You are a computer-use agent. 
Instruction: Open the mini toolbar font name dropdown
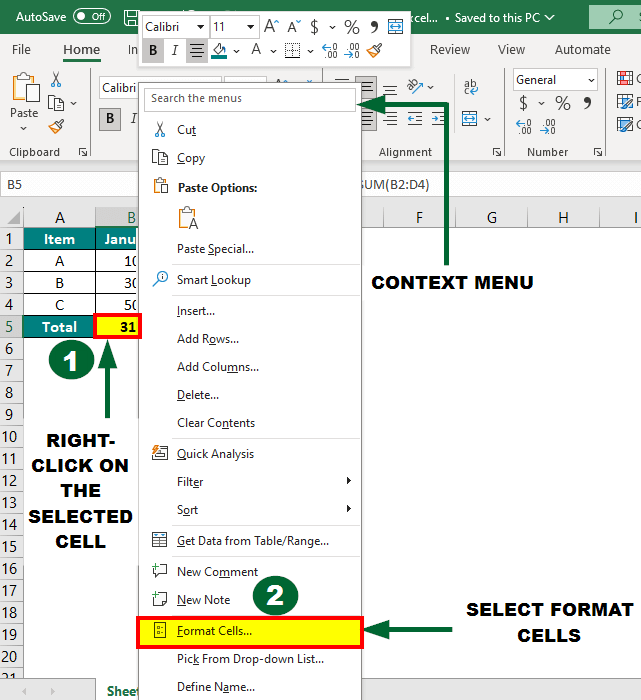coord(200,27)
